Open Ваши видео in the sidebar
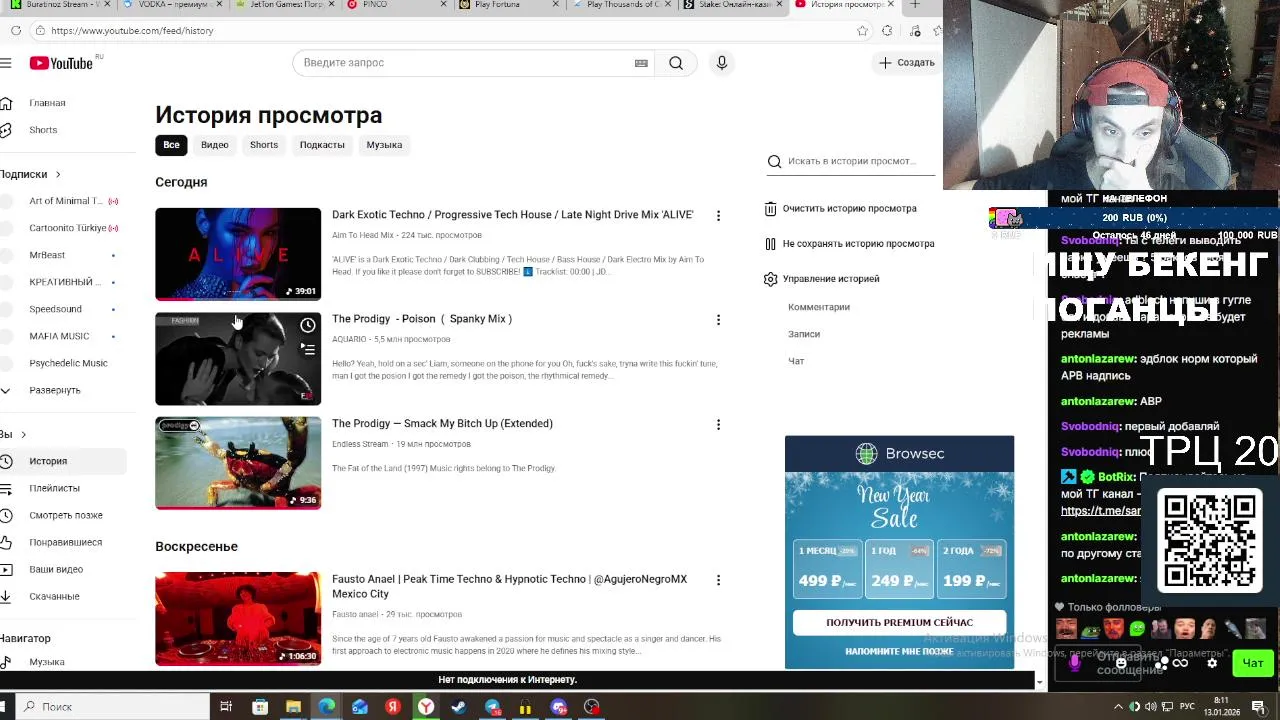1280x720 pixels. pos(55,569)
